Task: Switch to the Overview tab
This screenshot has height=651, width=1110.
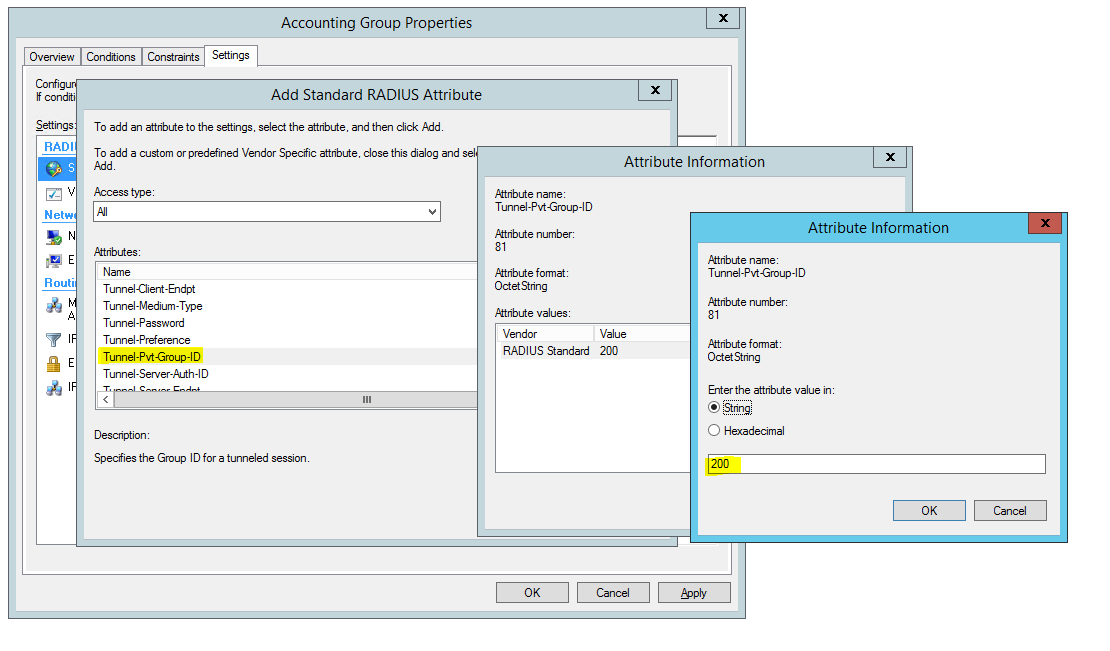Action: (x=52, y=57)
